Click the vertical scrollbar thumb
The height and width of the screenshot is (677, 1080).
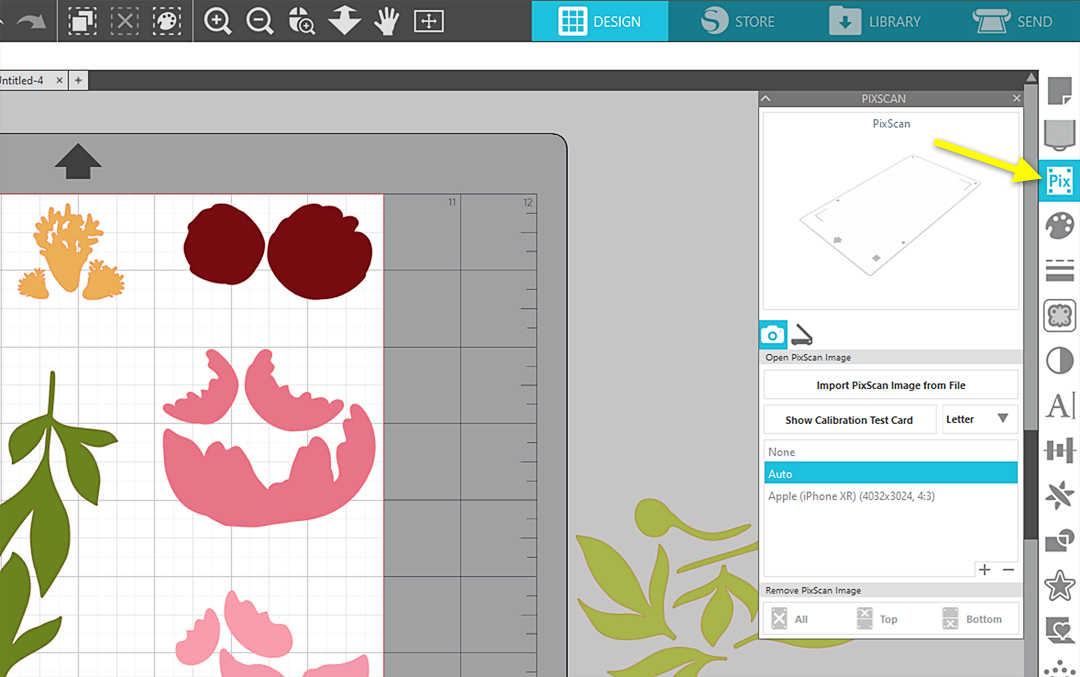(x=1031, y=485)
